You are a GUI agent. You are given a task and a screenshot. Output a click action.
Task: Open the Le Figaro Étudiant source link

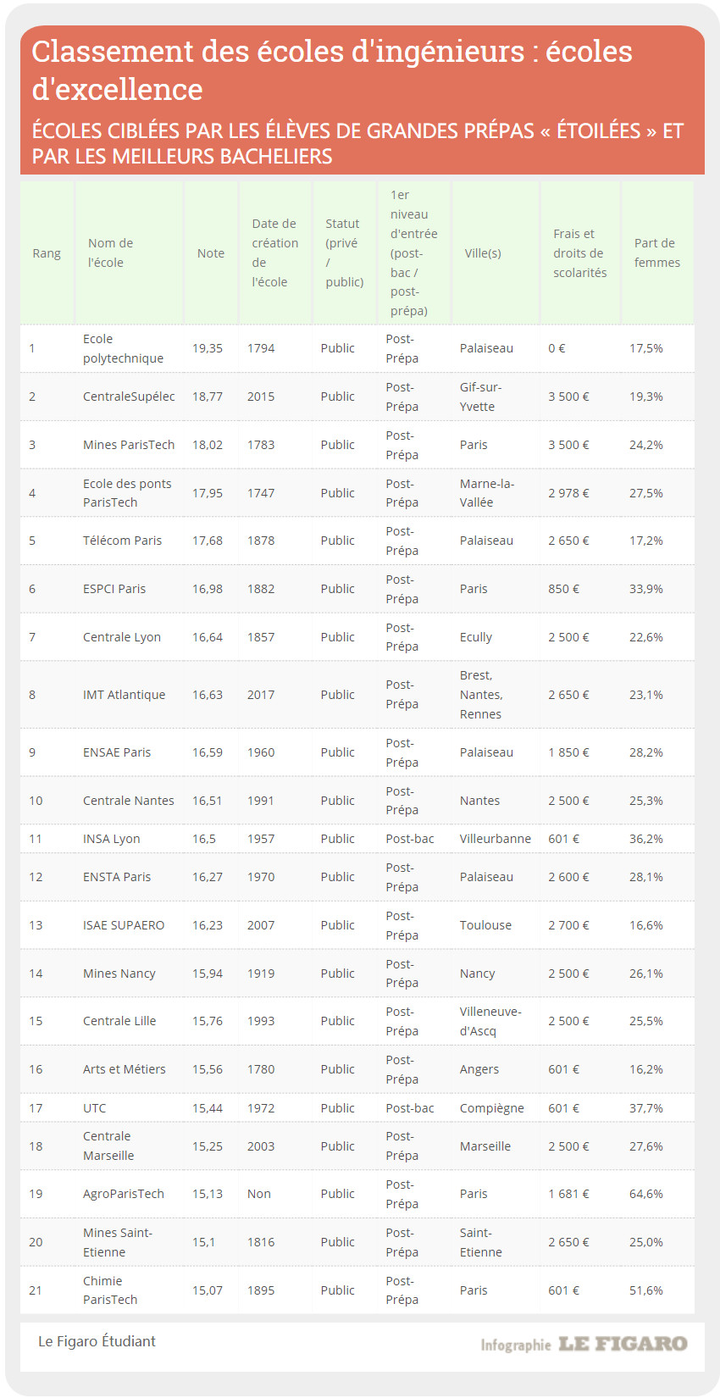point(97,1341)
